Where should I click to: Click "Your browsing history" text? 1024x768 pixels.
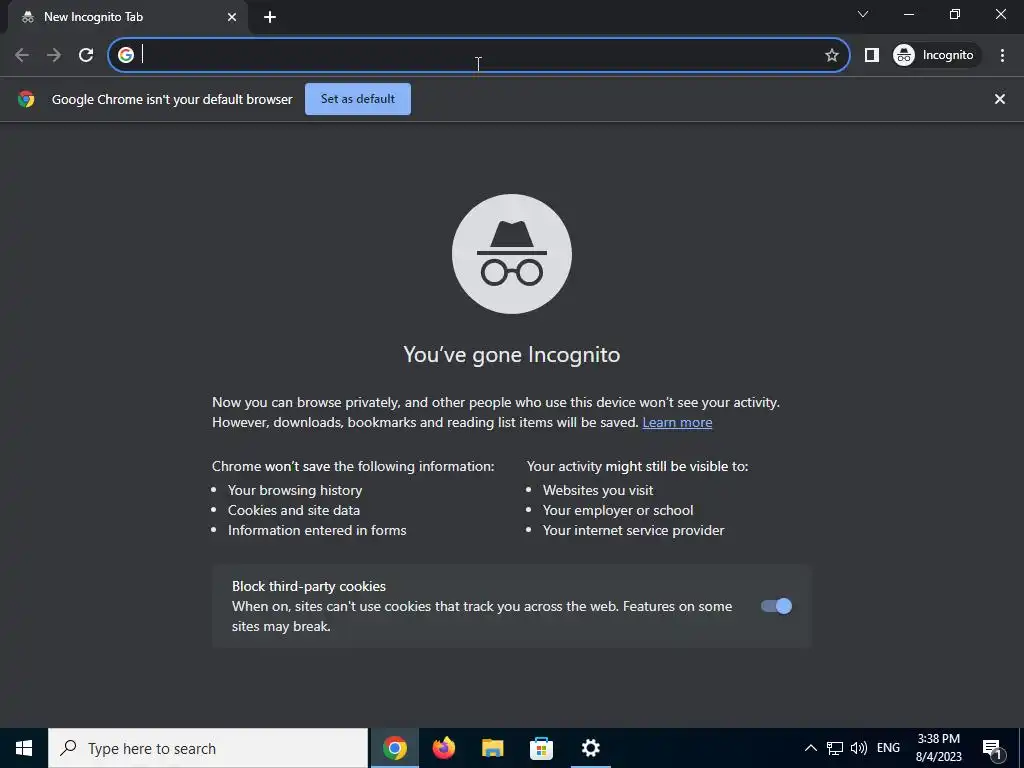click(295, 490)
